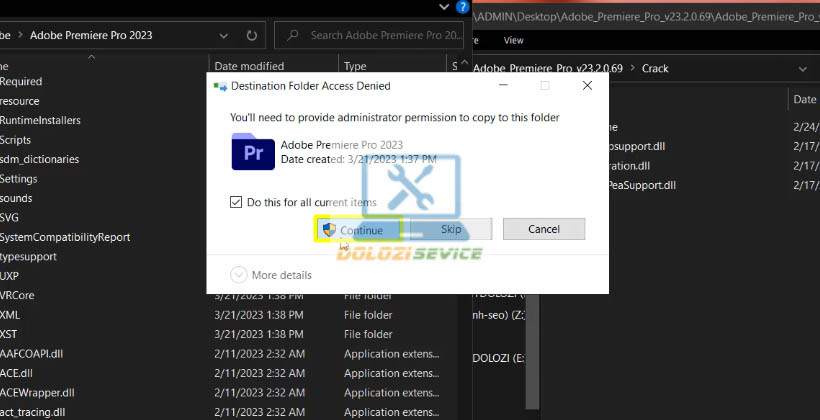The image size is (820, 420).
Task: Click the Crack breadcrumb in the address path
Action: [655, 68]
